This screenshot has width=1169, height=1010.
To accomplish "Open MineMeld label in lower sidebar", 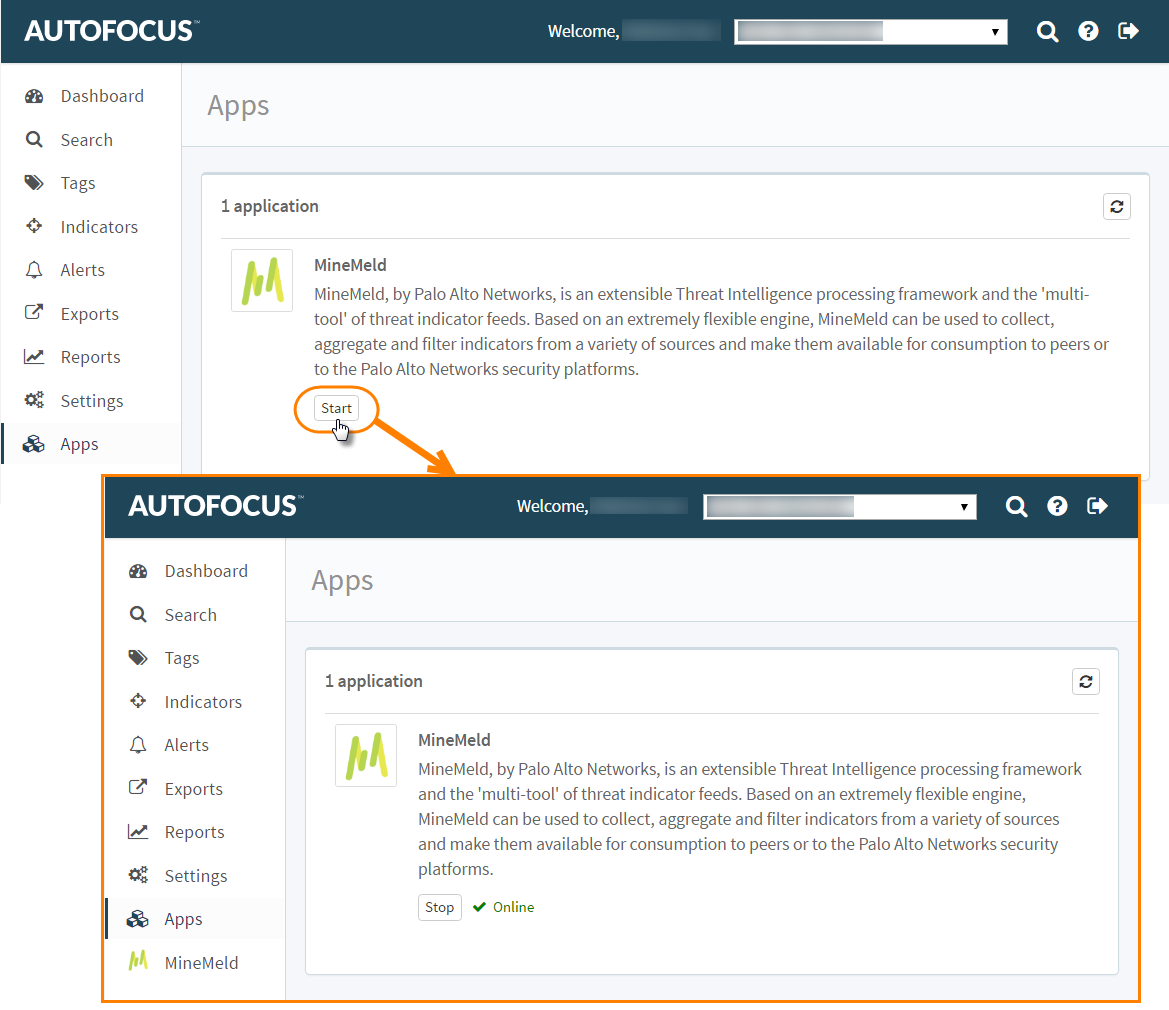I will 201,962.
